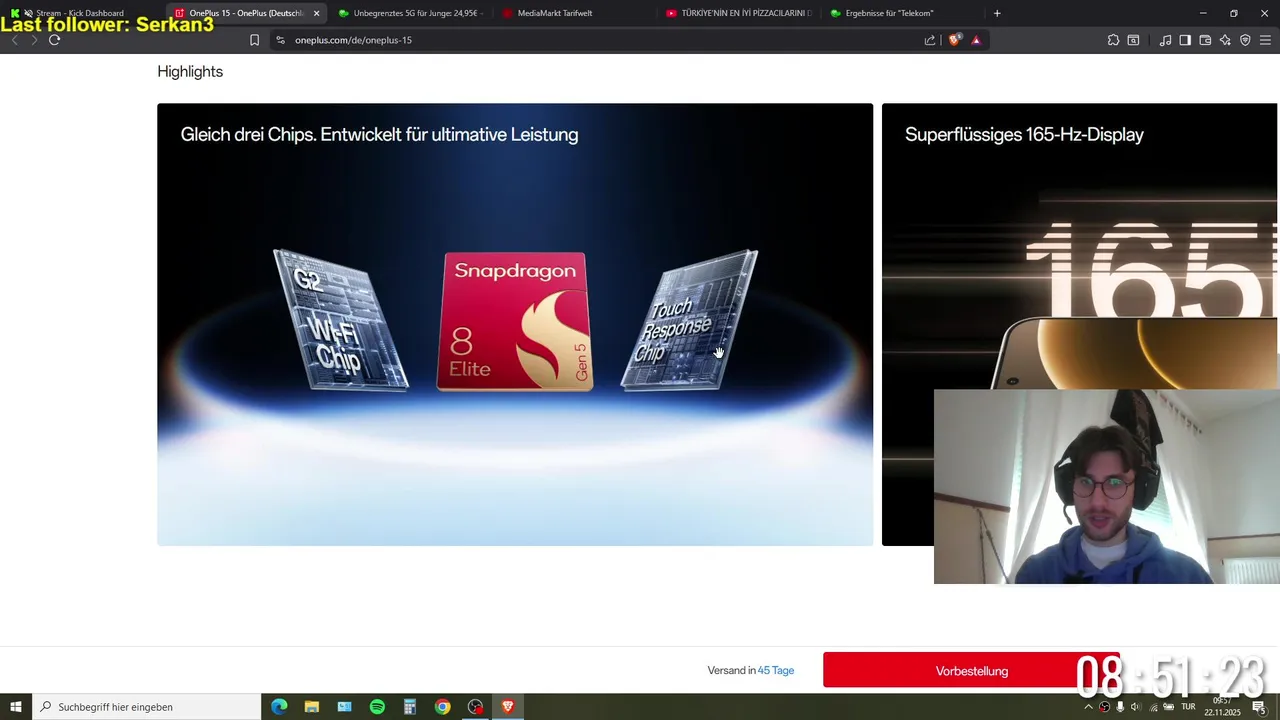The image size is (1280, 720).
Task: Open site info icon beside the URL
Action: pyautogui.click(x=280, y=40)
